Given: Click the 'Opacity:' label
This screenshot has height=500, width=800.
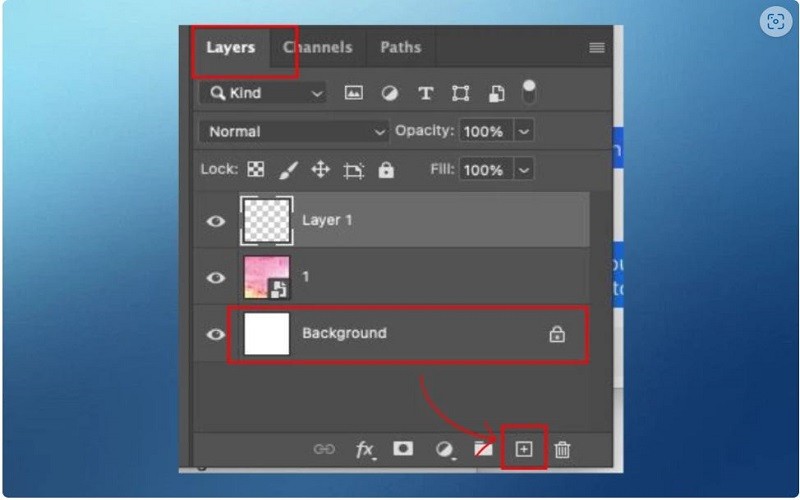Looking at the screenshot, I should 424,131.
